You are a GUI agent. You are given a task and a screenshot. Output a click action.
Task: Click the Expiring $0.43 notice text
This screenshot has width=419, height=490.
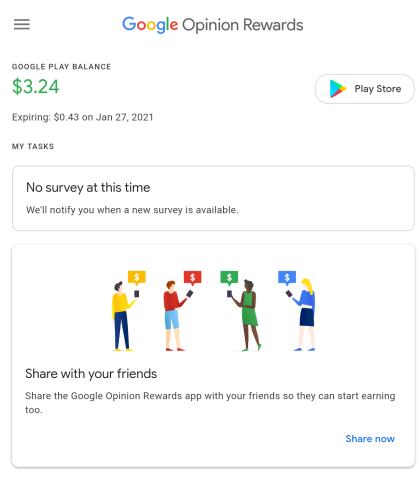pos(83,117)
